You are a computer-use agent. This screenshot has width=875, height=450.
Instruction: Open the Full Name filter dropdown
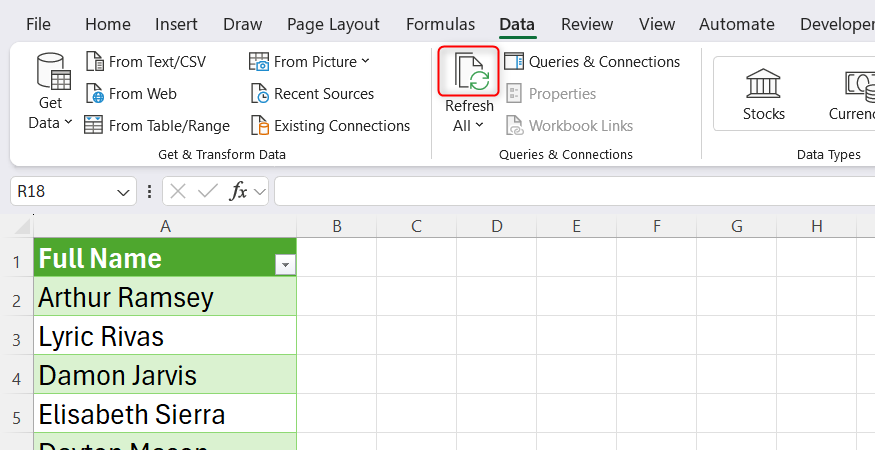coord(285,265)
